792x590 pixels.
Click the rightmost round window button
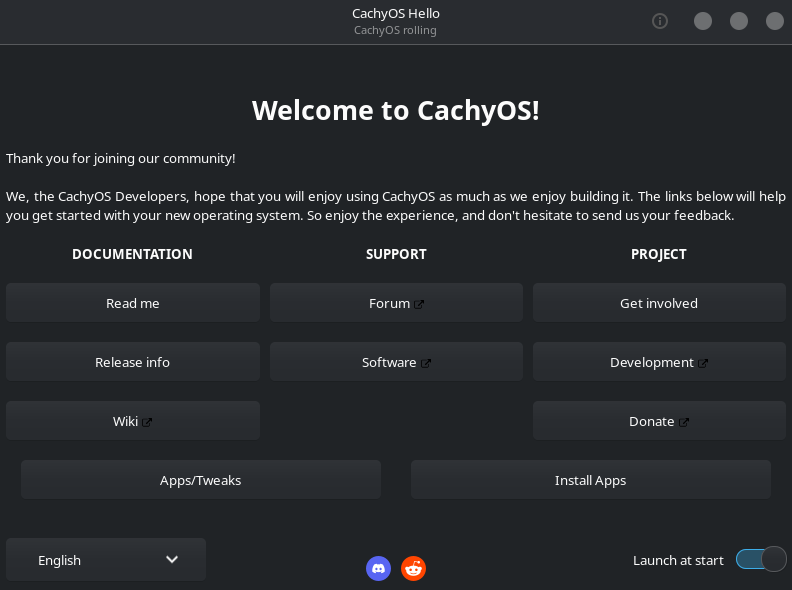tap(774, 21)
